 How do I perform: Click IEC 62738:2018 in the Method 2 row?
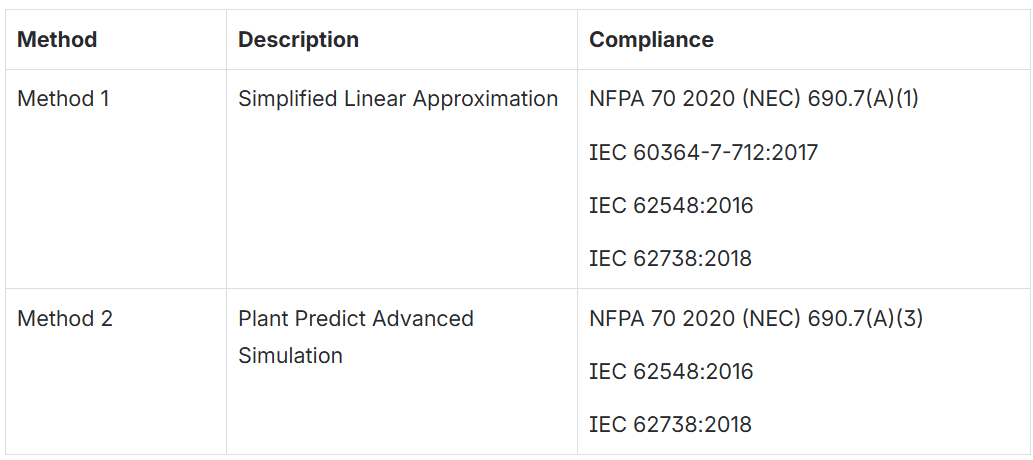(x=670, y=425)
